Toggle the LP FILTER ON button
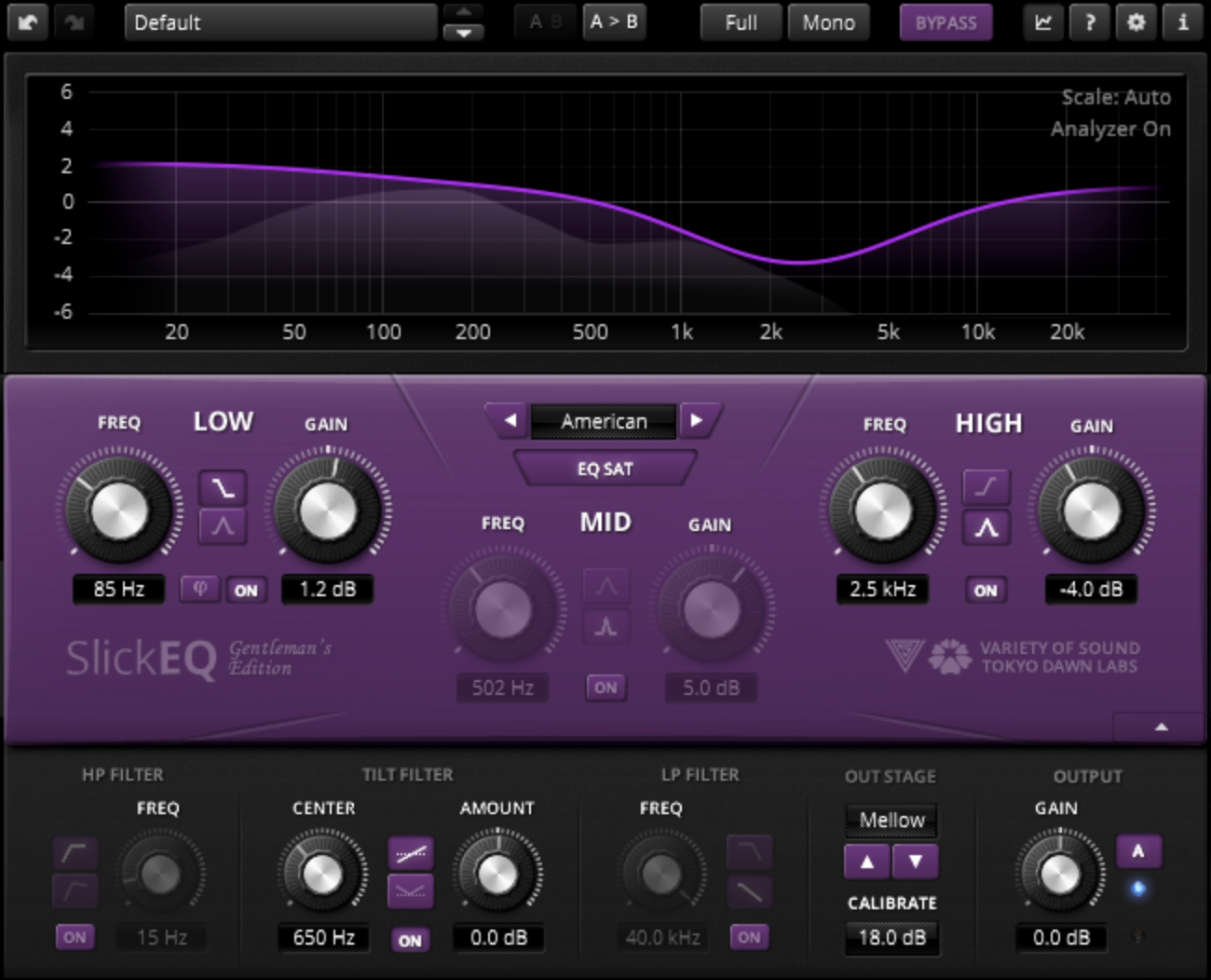The height and width of the screenshot is (980, 1211). tap(750, 937)
